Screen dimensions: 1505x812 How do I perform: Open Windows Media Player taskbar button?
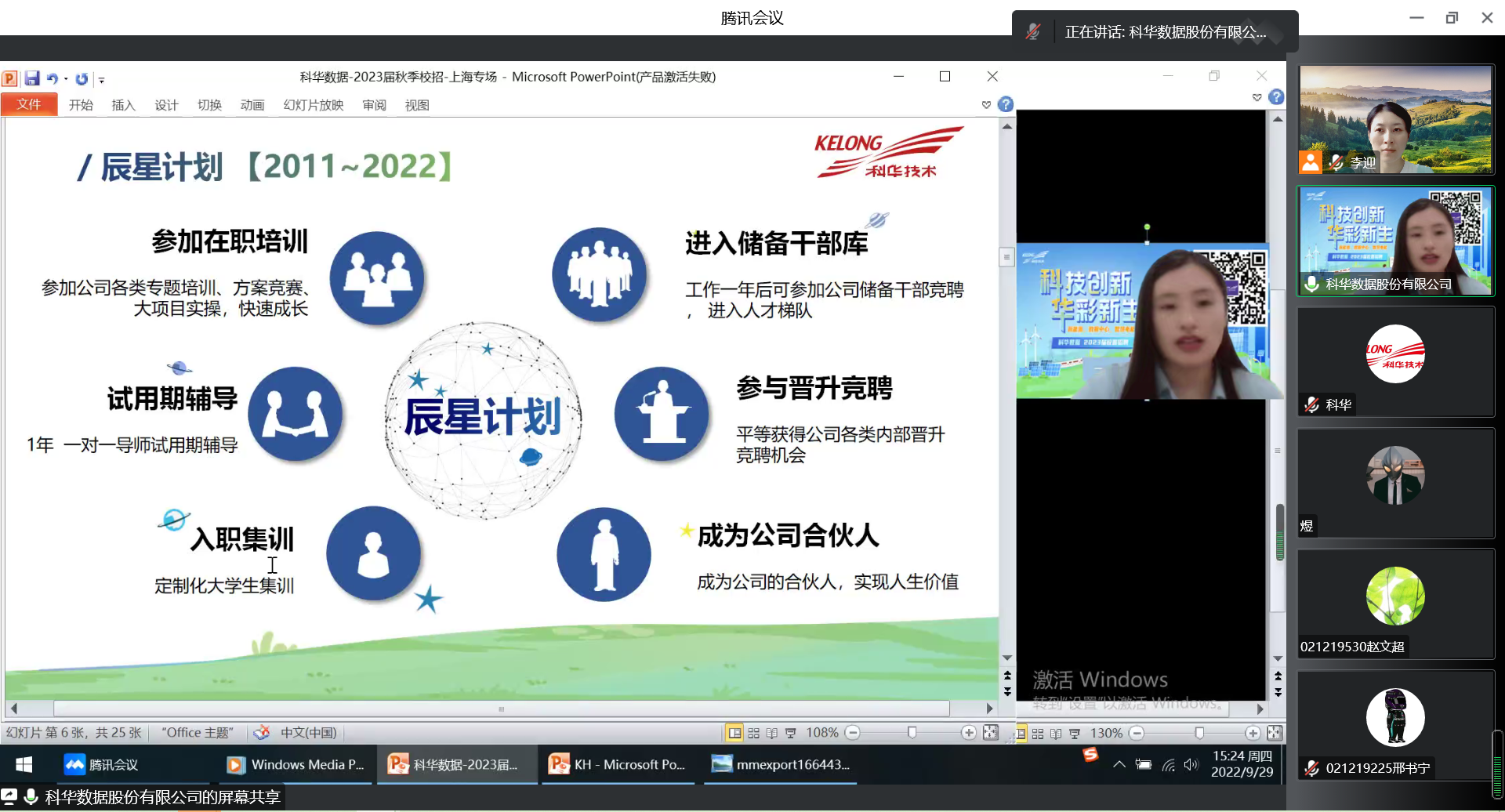pyautogui.click(x=296, y=765)
